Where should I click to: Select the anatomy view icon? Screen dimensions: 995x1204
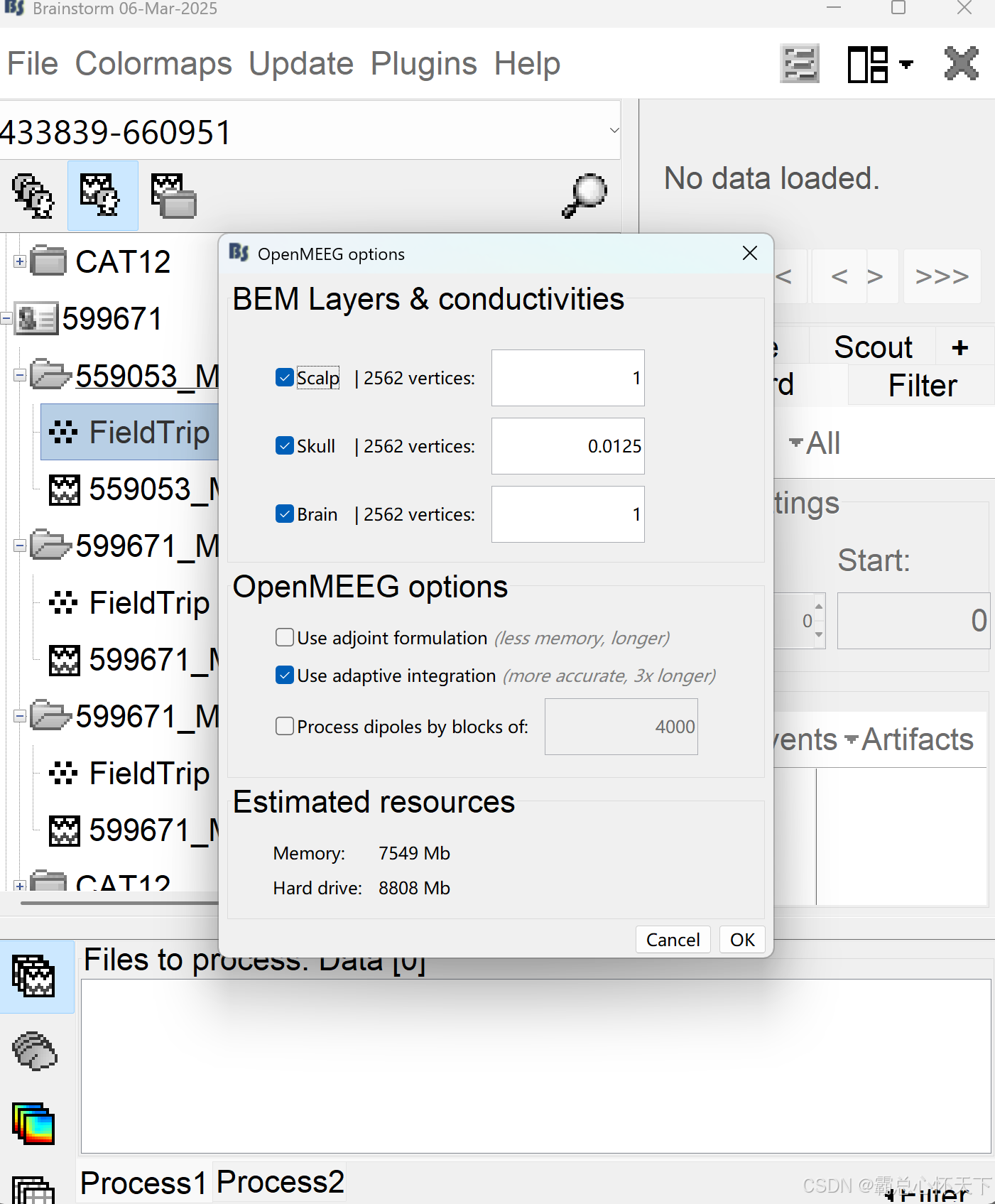coord(33,195)
